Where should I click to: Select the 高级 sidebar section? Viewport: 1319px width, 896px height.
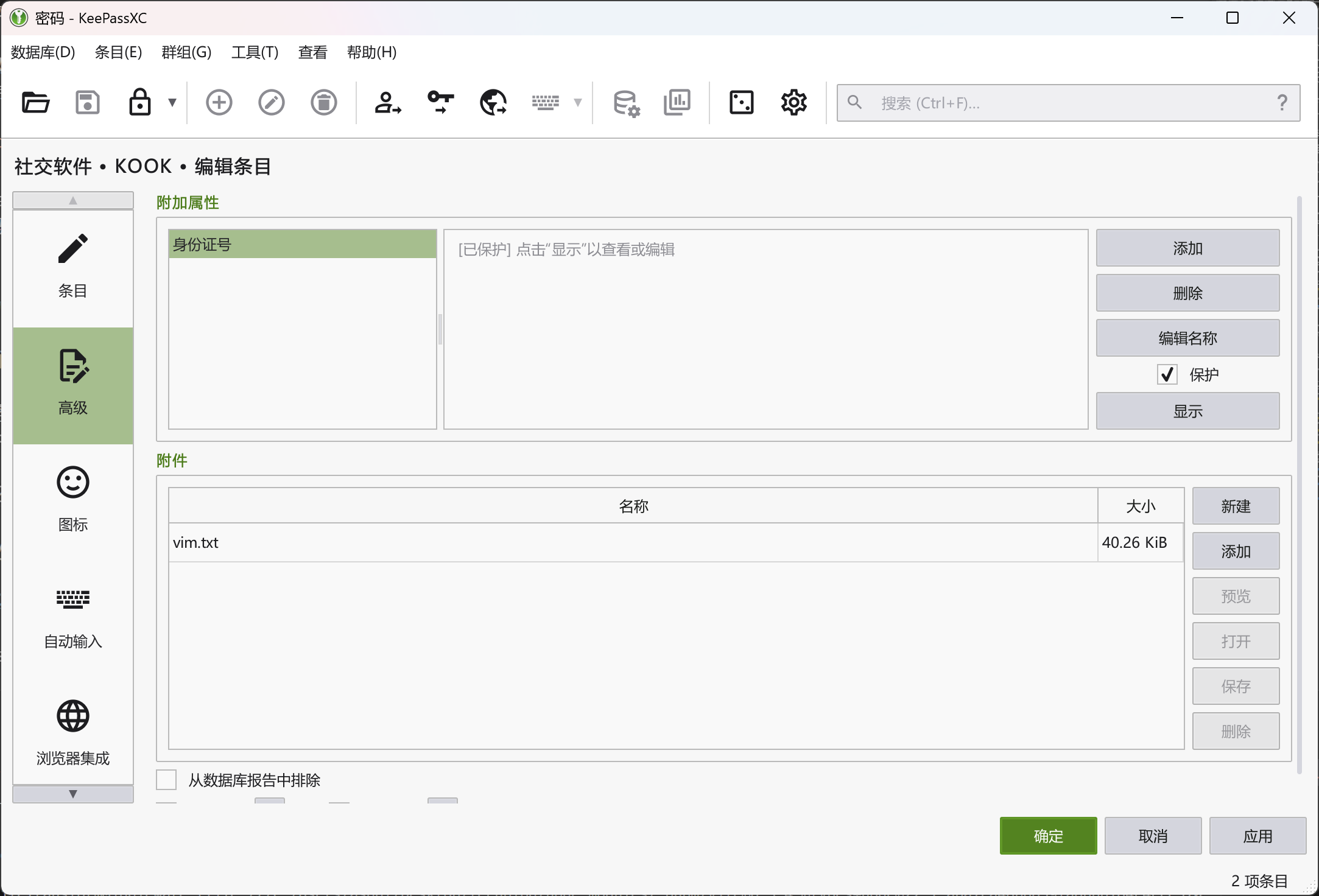point(73,386)
